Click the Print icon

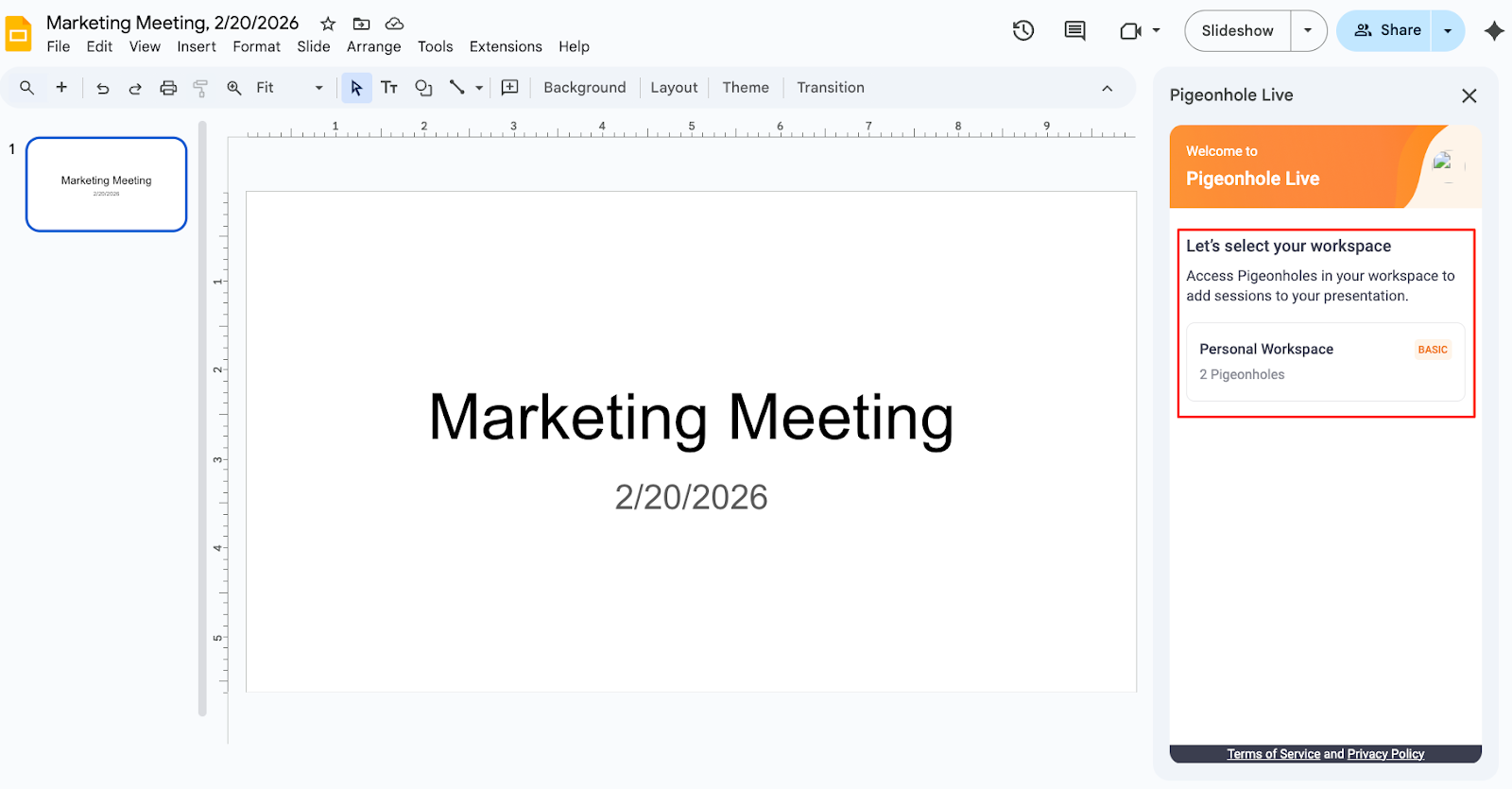tap(168, 88)
